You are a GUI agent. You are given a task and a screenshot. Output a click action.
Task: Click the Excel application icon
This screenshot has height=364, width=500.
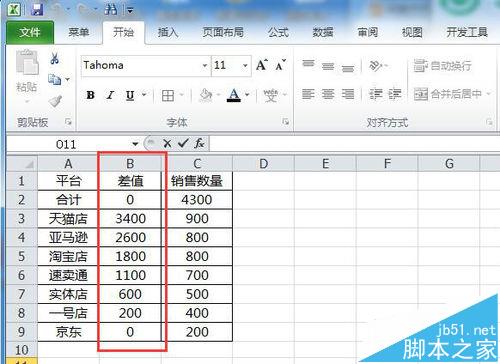[x=14, y=9]
